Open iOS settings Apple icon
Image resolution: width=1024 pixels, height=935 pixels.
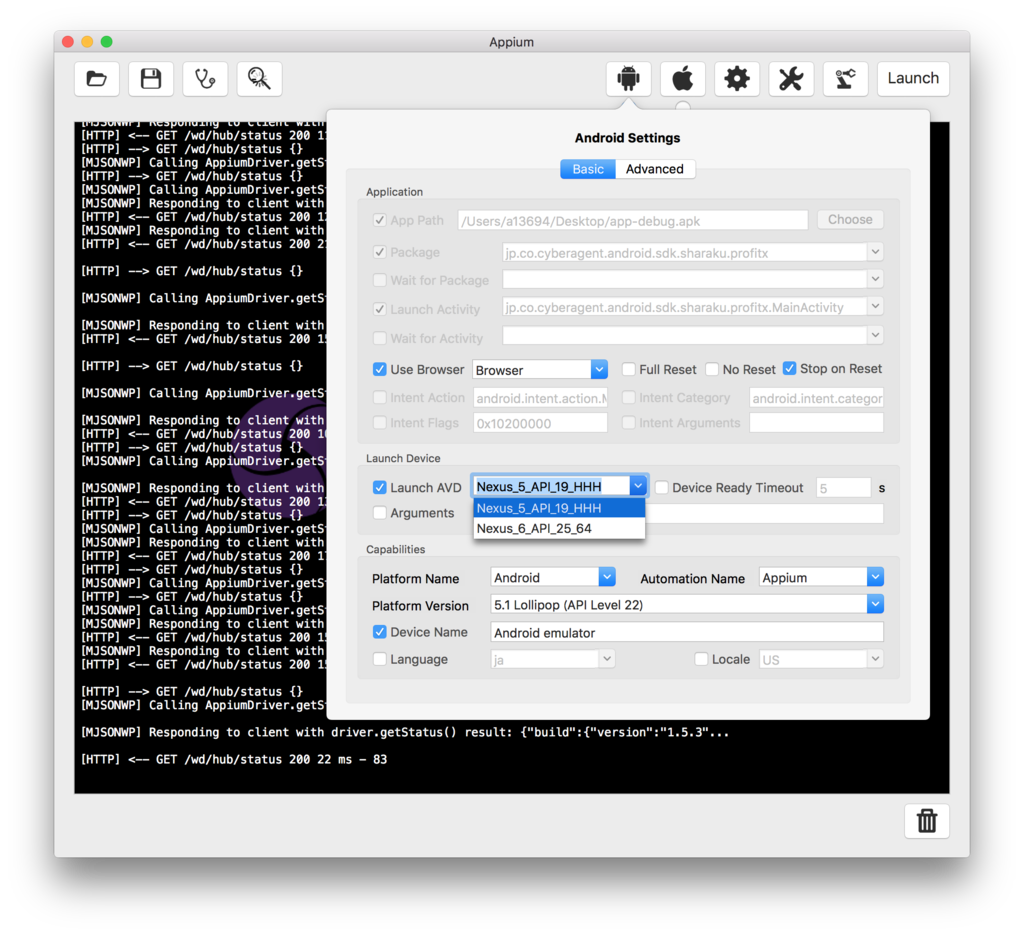[x=682, y=79]
